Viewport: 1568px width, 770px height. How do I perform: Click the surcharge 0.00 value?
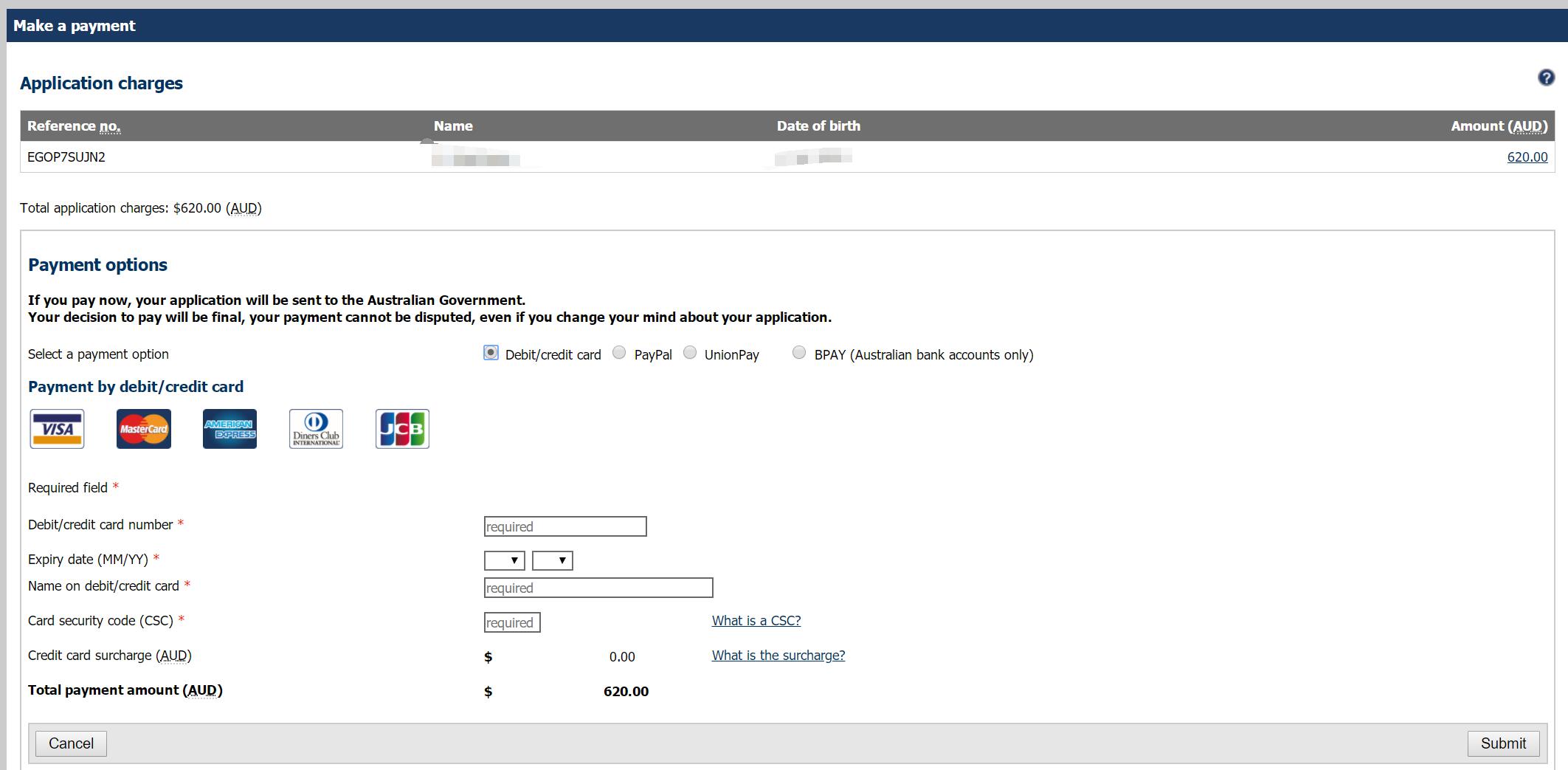622,657
